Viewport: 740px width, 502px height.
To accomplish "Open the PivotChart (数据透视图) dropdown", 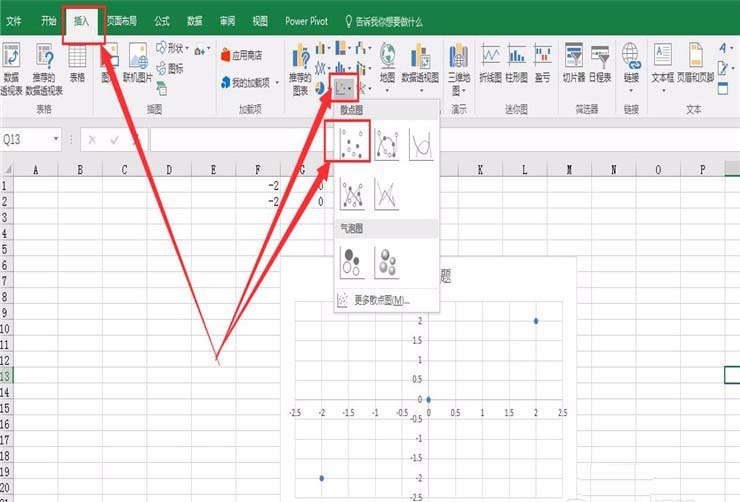I will (x=420, y=68).
